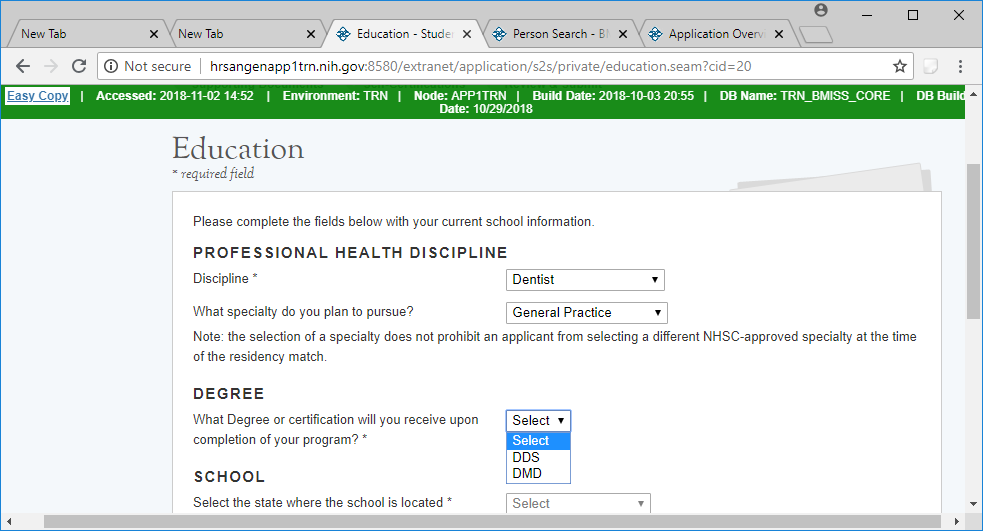Click the address bar URL field
This screenshot has width=983, height=531.
pyautogui.click(x=540, y=66)
